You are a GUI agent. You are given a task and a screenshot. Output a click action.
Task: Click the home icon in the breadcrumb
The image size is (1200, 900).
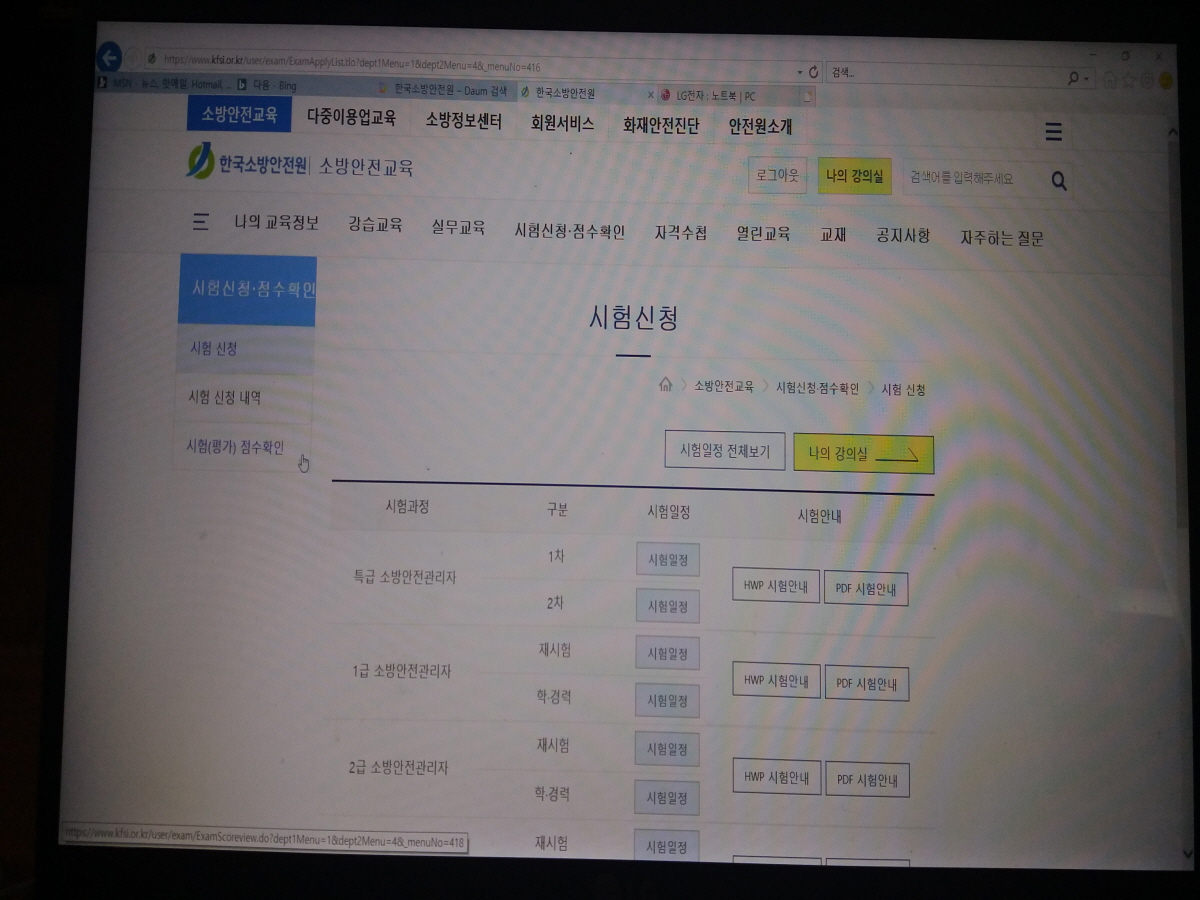click(665, 385)
